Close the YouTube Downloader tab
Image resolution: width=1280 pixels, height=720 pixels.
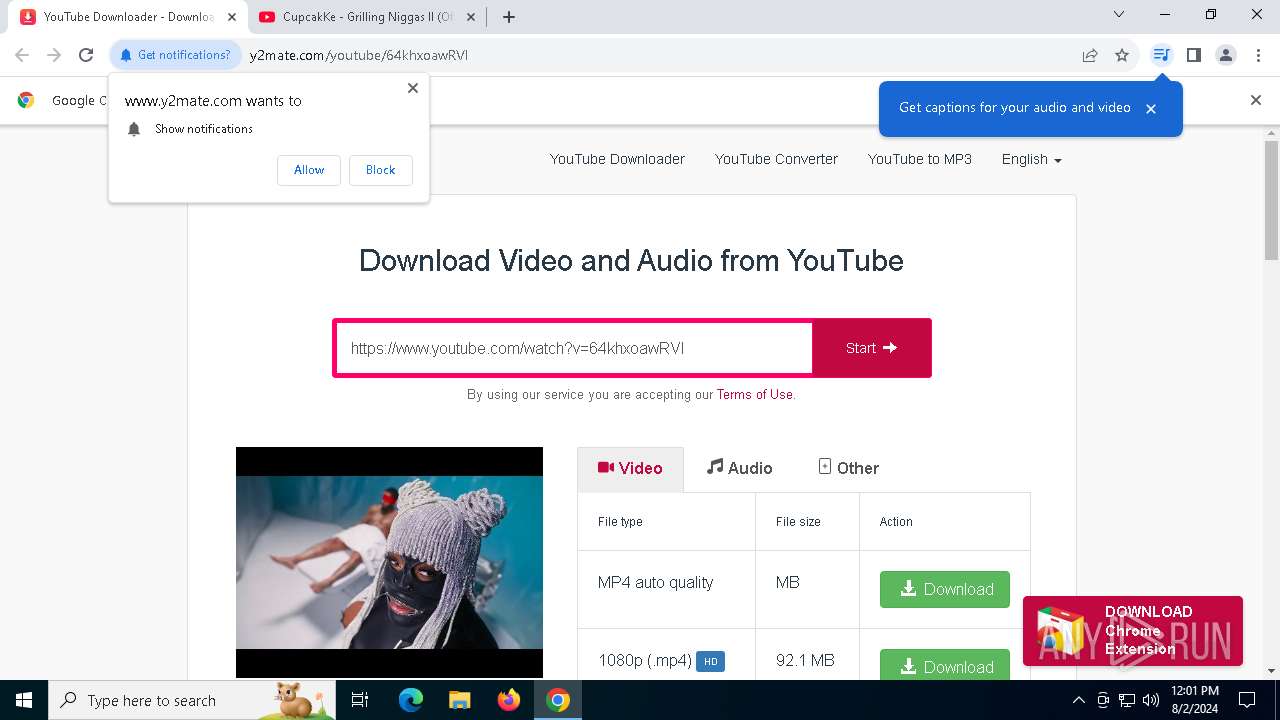232,17
